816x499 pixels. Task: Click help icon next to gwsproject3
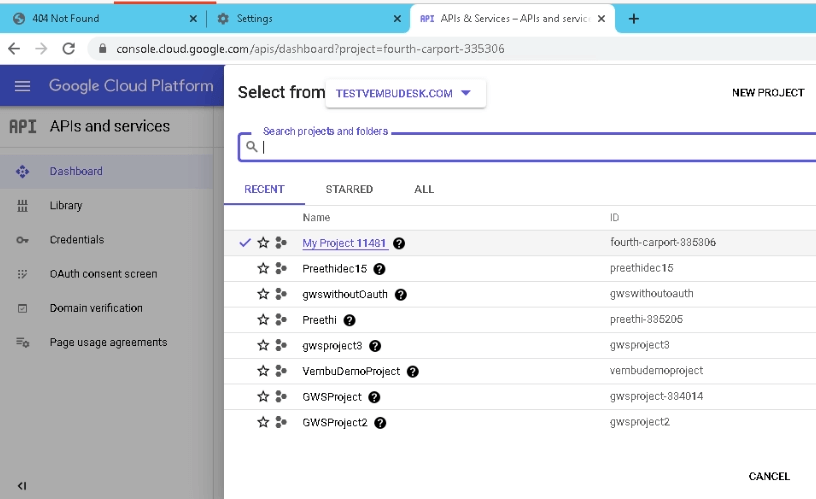[x=375, y=346]
